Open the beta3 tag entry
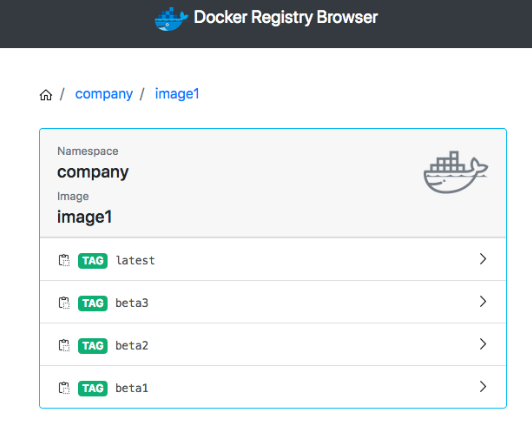This screenshot has height=430, width=532. click(273, 302)
